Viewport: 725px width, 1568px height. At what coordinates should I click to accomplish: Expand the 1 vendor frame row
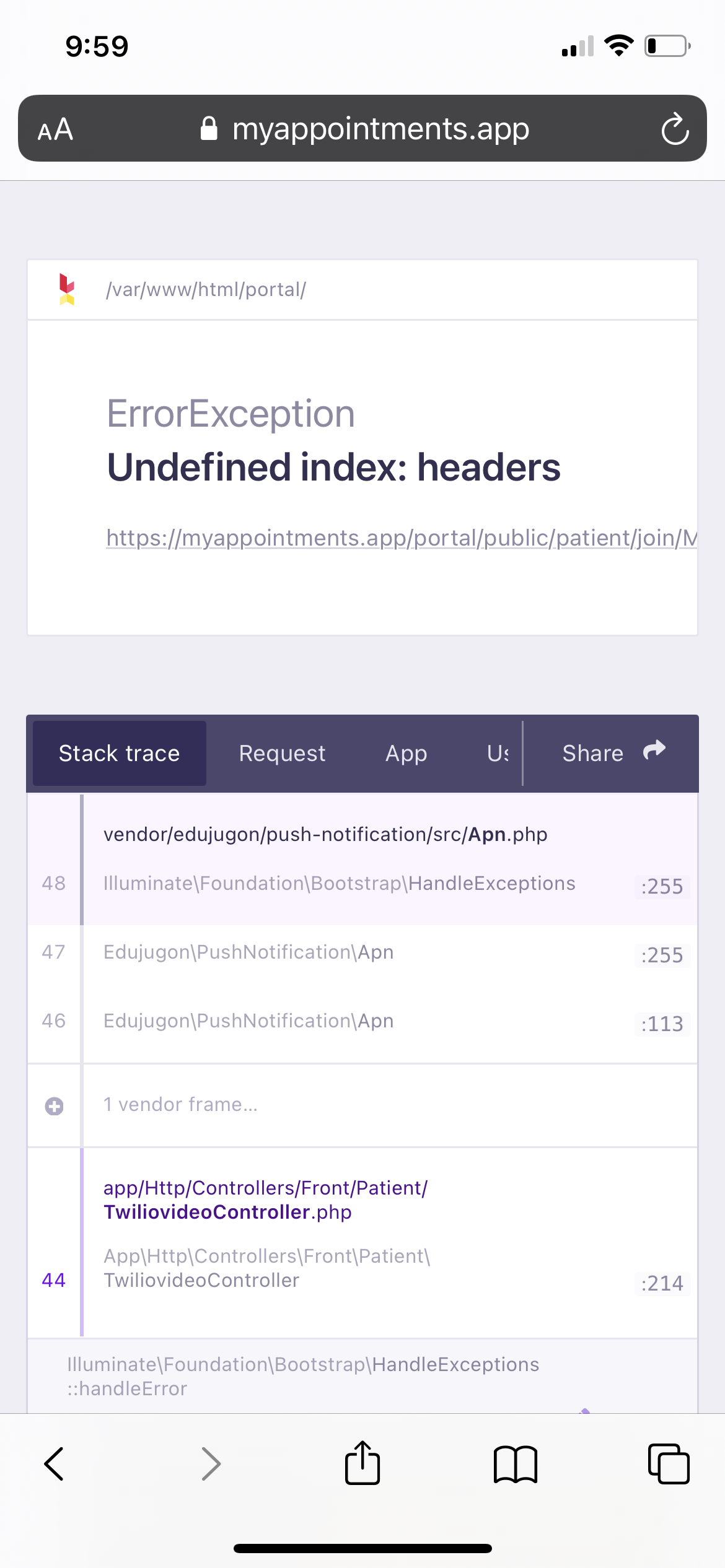(180, 1105)
